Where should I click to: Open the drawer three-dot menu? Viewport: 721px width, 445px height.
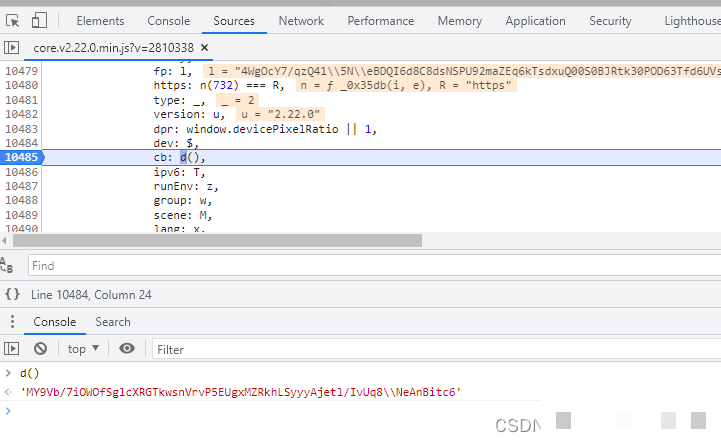[12, 322]
